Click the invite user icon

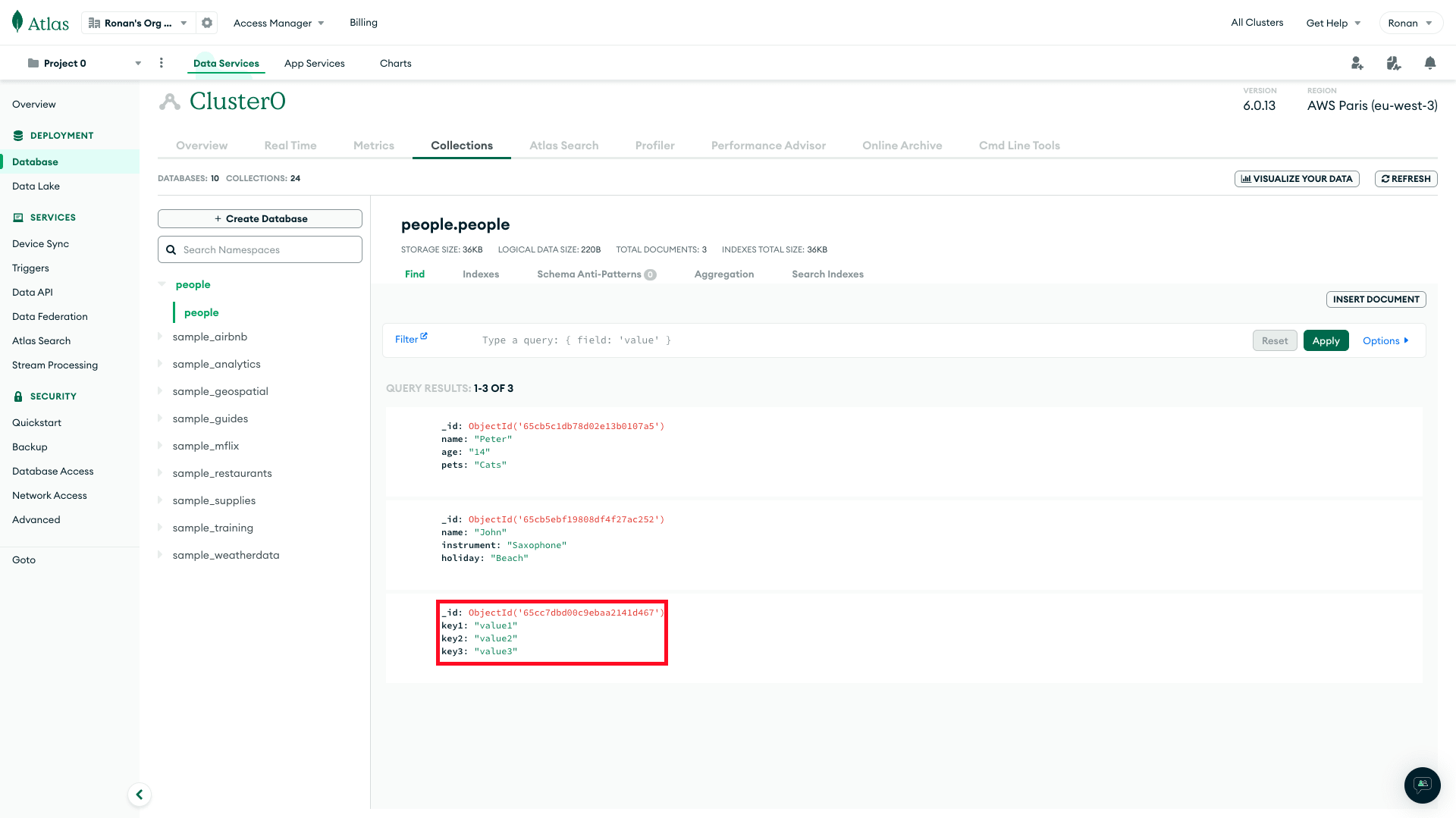pyautogui.click(x=1357, y=63)
